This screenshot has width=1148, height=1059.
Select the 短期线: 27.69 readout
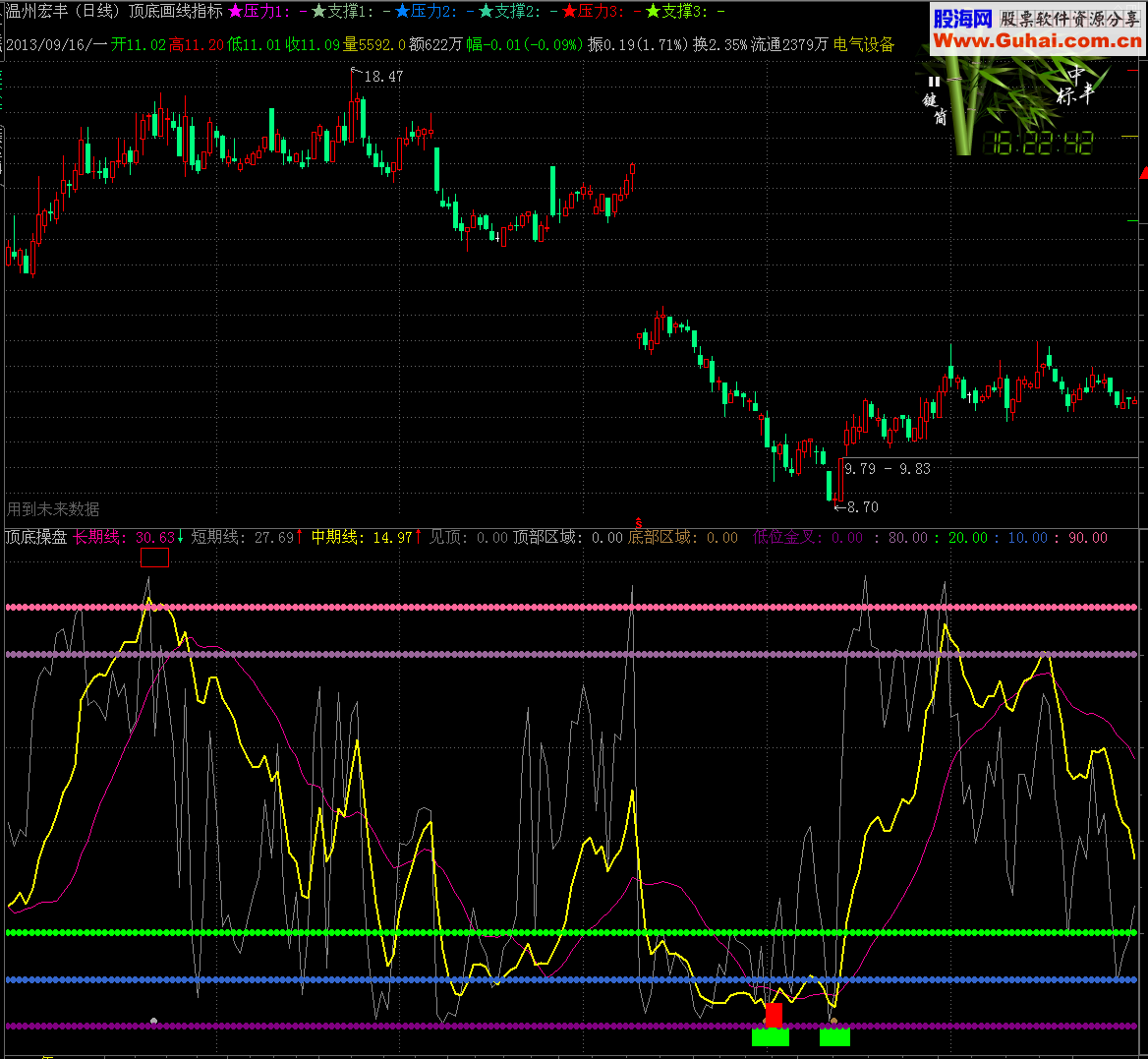(x=243, y=538)
